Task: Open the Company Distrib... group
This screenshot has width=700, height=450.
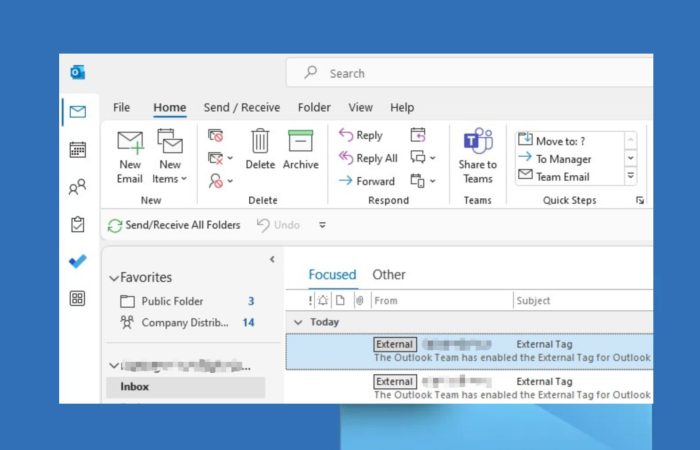Action: (x=187, y=322)
